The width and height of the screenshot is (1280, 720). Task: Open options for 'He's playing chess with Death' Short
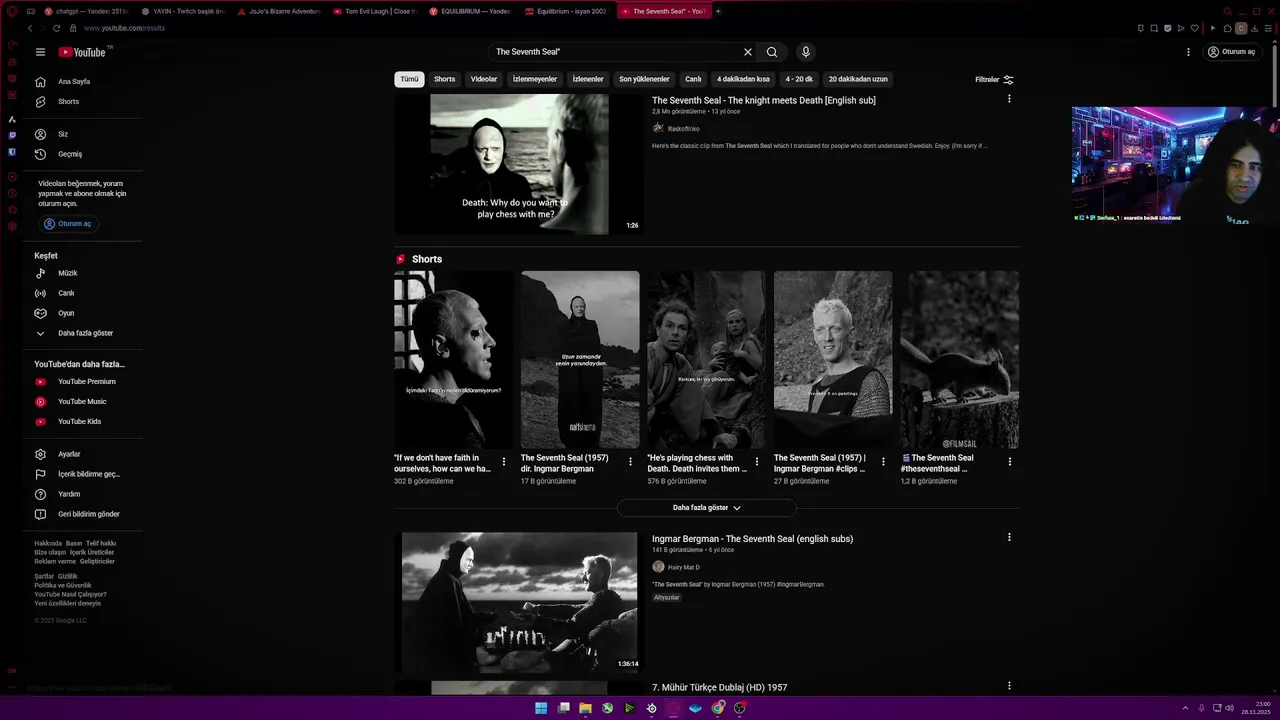tap(757, 462)
